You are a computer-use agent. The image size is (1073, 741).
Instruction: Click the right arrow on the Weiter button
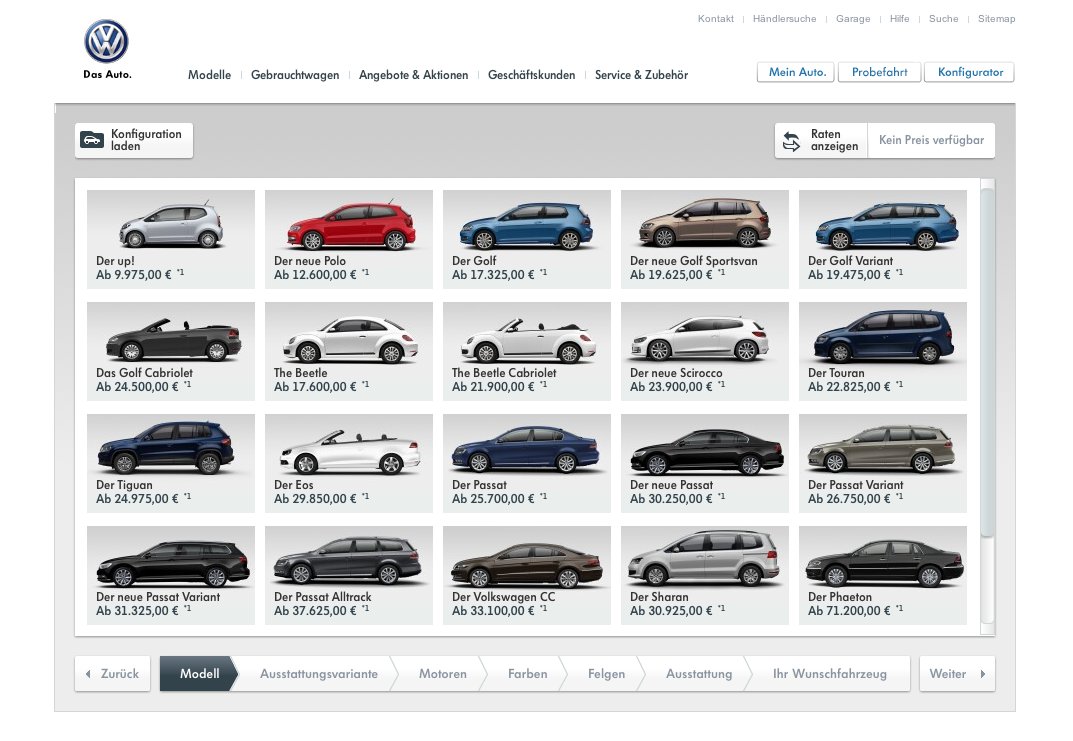(x=983, y=674)
